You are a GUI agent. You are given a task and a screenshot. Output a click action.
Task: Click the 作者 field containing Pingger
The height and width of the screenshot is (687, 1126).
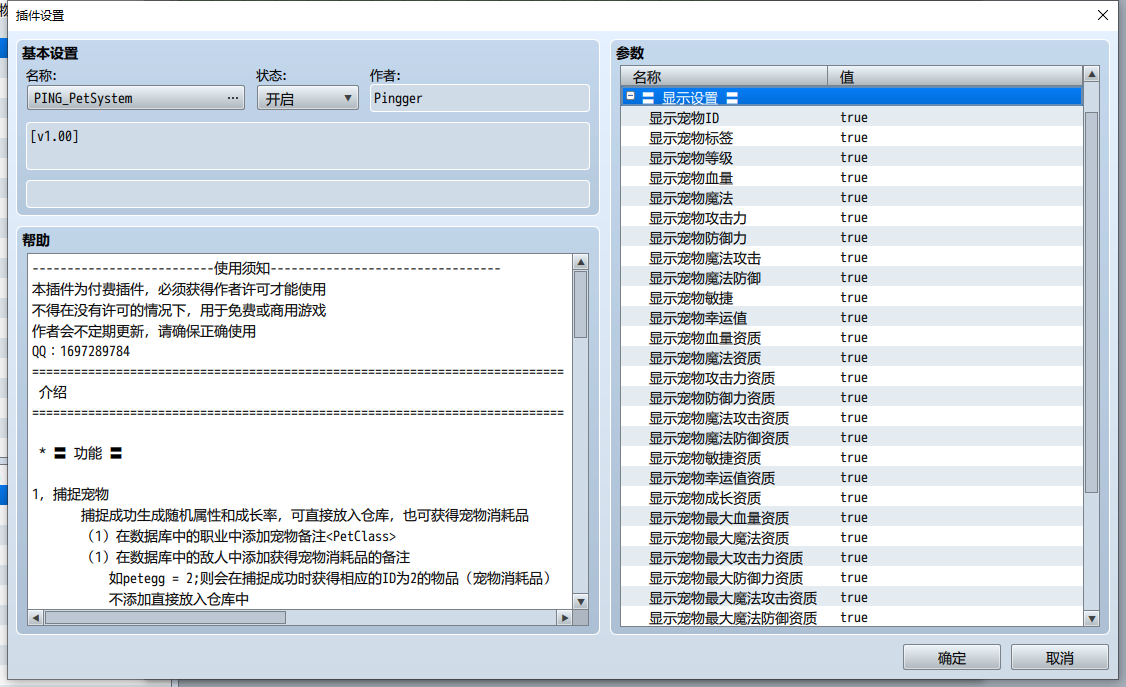[x=480, y=98]
